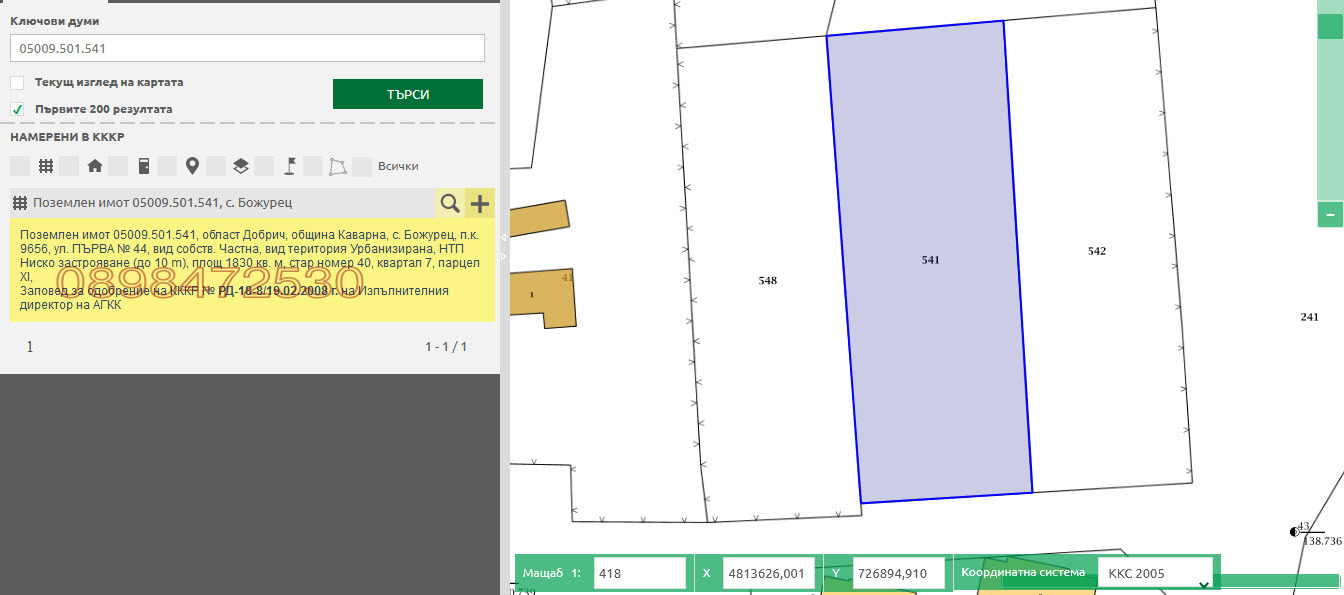
Task: Click the flag icon filter
Action: click(290, 166)
